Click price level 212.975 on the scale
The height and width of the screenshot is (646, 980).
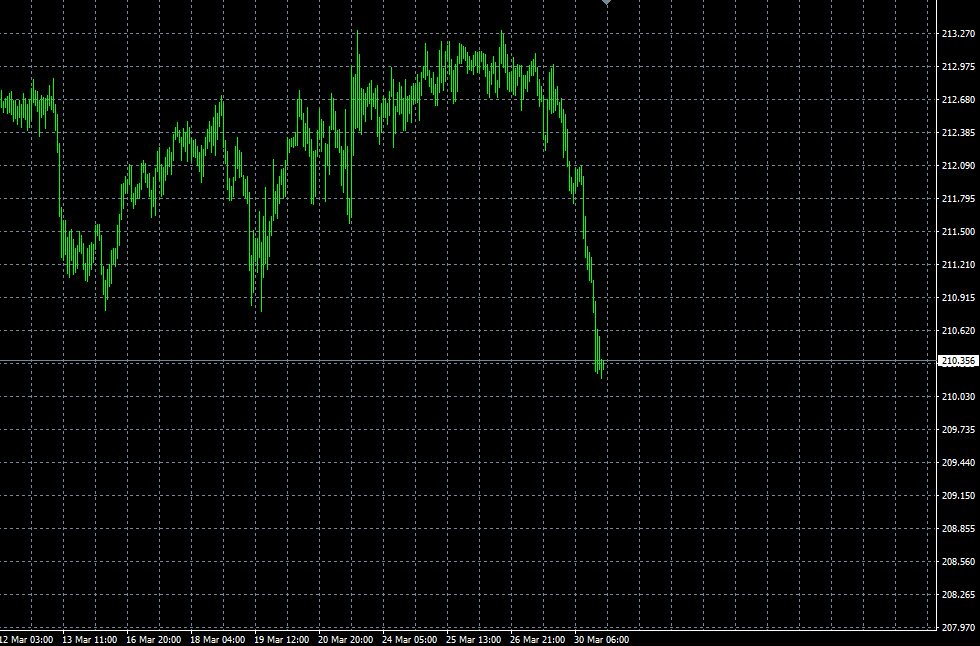pyautogui.click(x=958, y=67)
